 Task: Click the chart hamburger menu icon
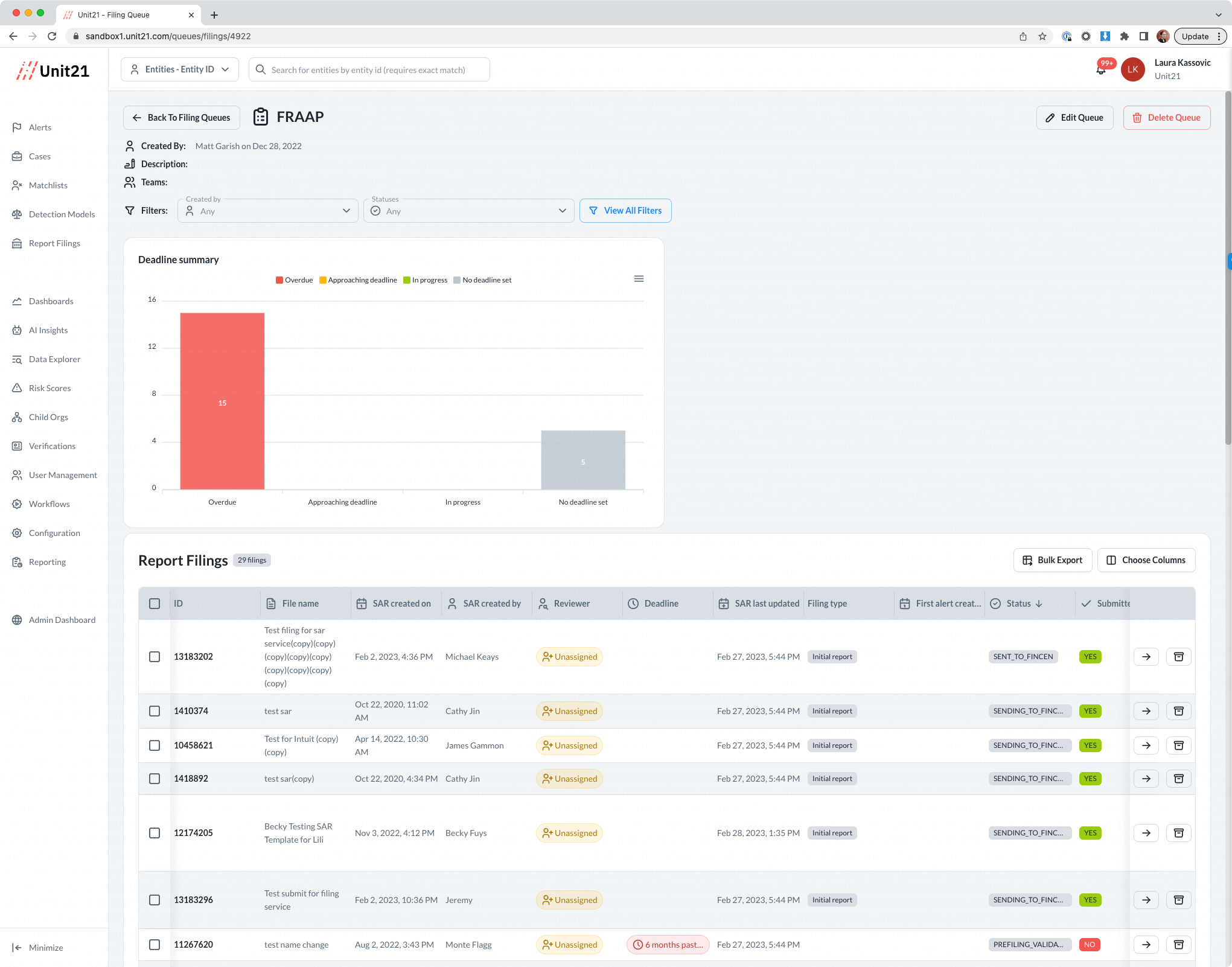pyautogui.click(x=639, y=279)
